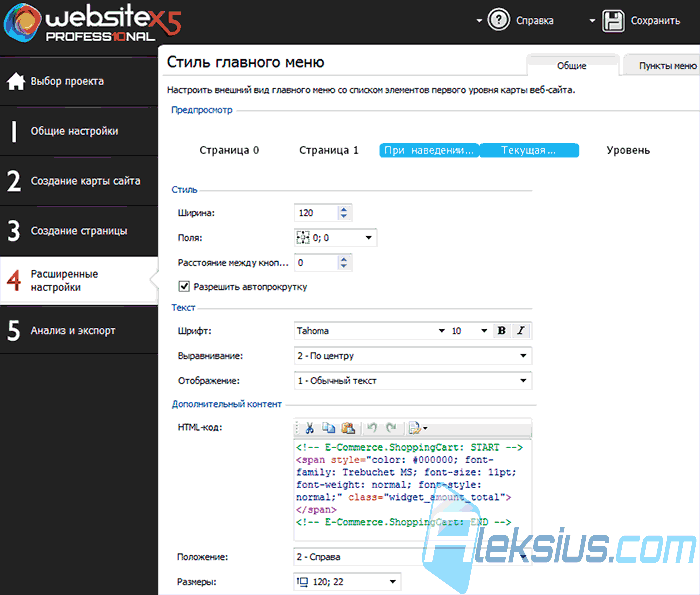Click the copy icon in HTML editor toolbar
This screenshot has width=700, height=595.
click(x=329, y=428)
